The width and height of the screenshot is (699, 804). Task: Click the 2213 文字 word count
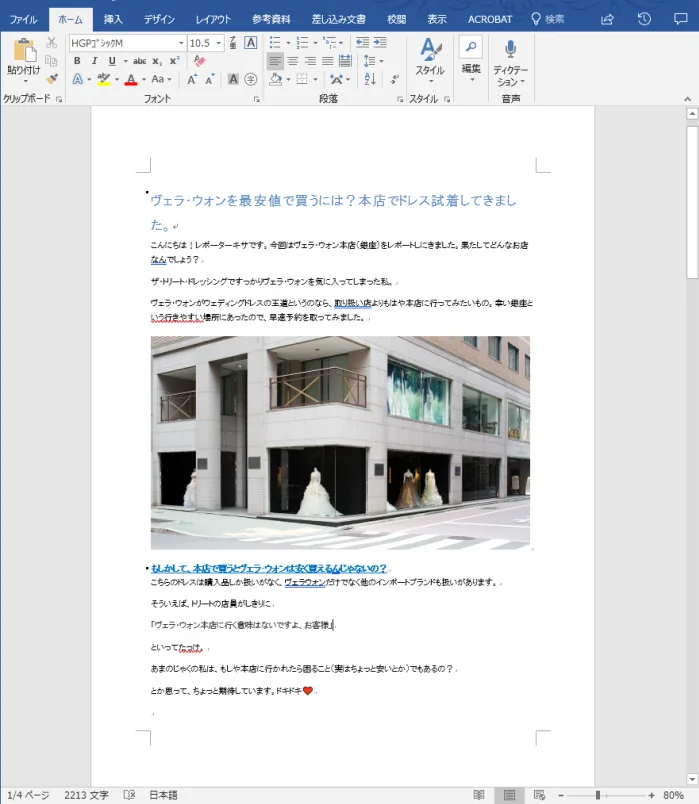point(86,795)
